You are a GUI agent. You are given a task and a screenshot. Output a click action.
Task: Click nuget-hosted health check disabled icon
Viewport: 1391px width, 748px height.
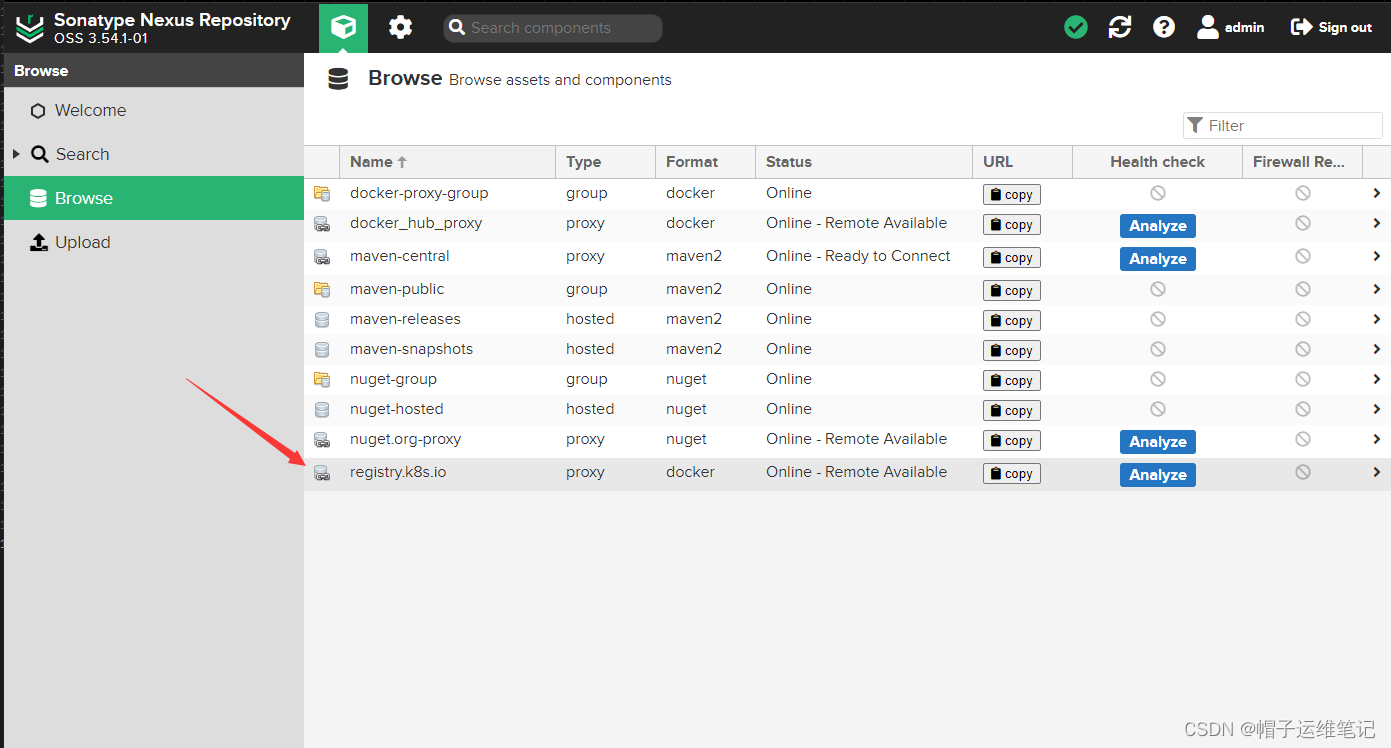click(1157, 409)
